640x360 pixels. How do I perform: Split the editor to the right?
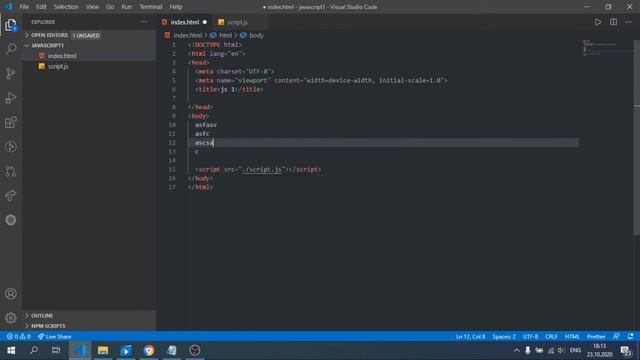click(613, 22)
